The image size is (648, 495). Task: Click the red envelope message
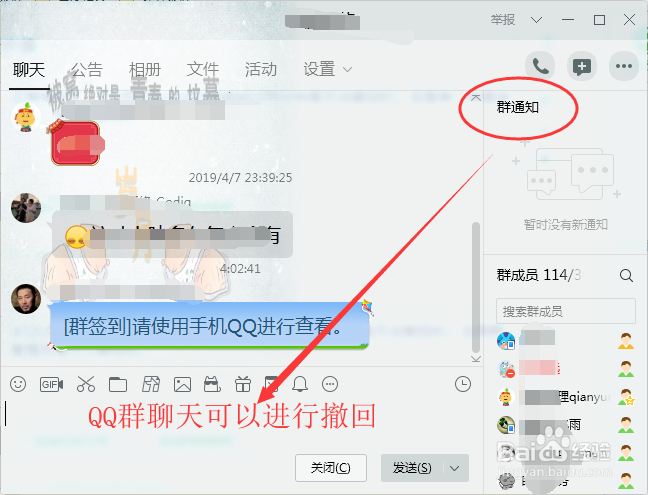coord(76,143)
